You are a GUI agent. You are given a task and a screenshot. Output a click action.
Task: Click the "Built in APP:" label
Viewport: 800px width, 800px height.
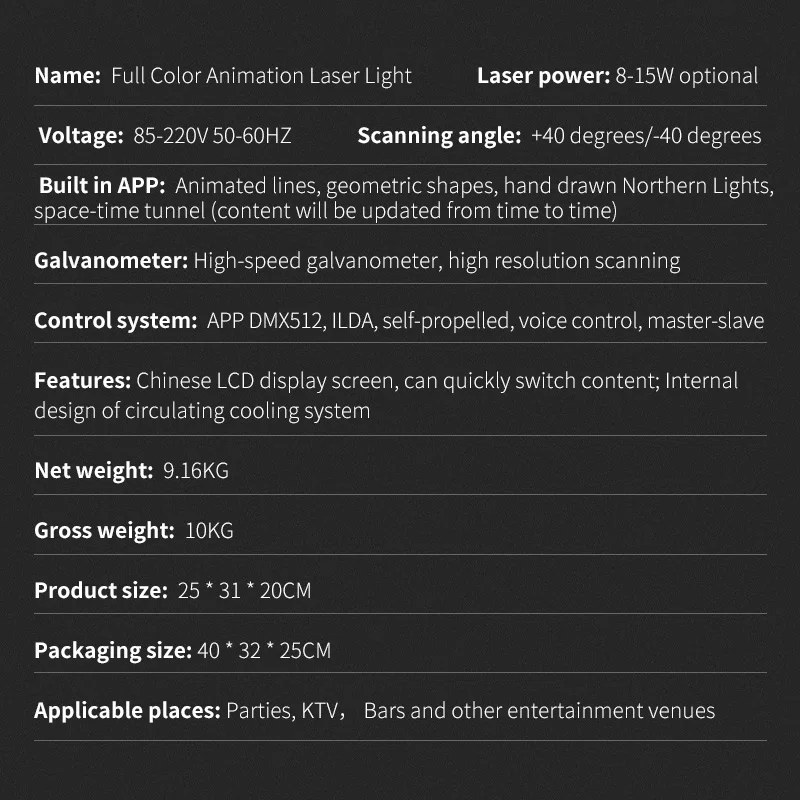[x=102, y=186]
